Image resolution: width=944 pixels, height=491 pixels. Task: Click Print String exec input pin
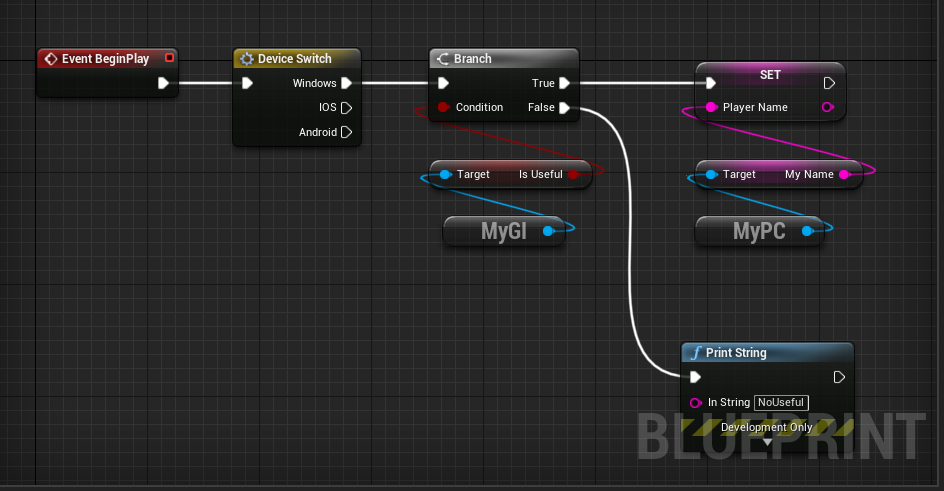(x=695, y=377)
